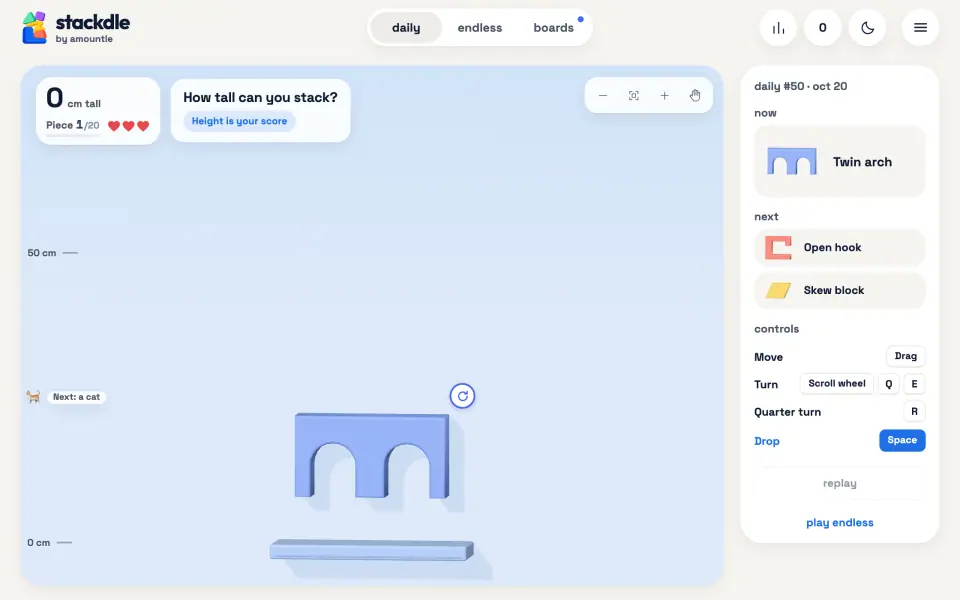Click the Height is your score badge
Image resolution: width=960 pixels, height=600 pixels.
click(x=239, y=121)
